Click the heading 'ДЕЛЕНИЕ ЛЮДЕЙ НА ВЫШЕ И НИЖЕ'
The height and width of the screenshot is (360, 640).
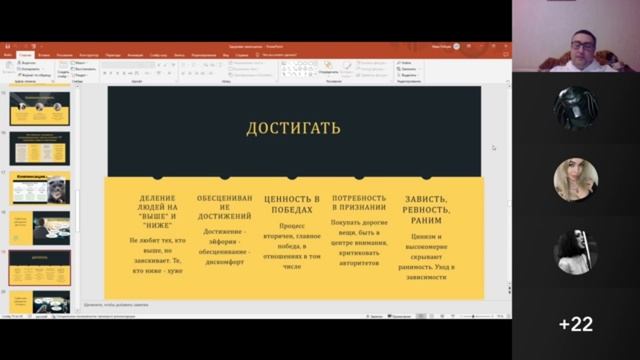158,212
